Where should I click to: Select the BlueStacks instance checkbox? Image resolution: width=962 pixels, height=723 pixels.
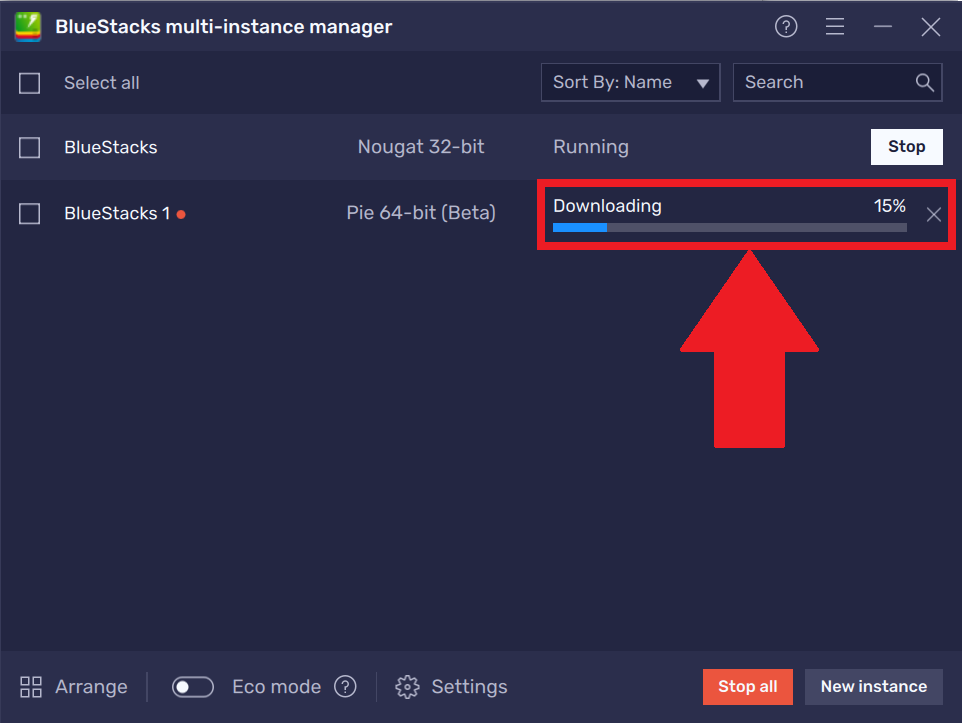29,147
